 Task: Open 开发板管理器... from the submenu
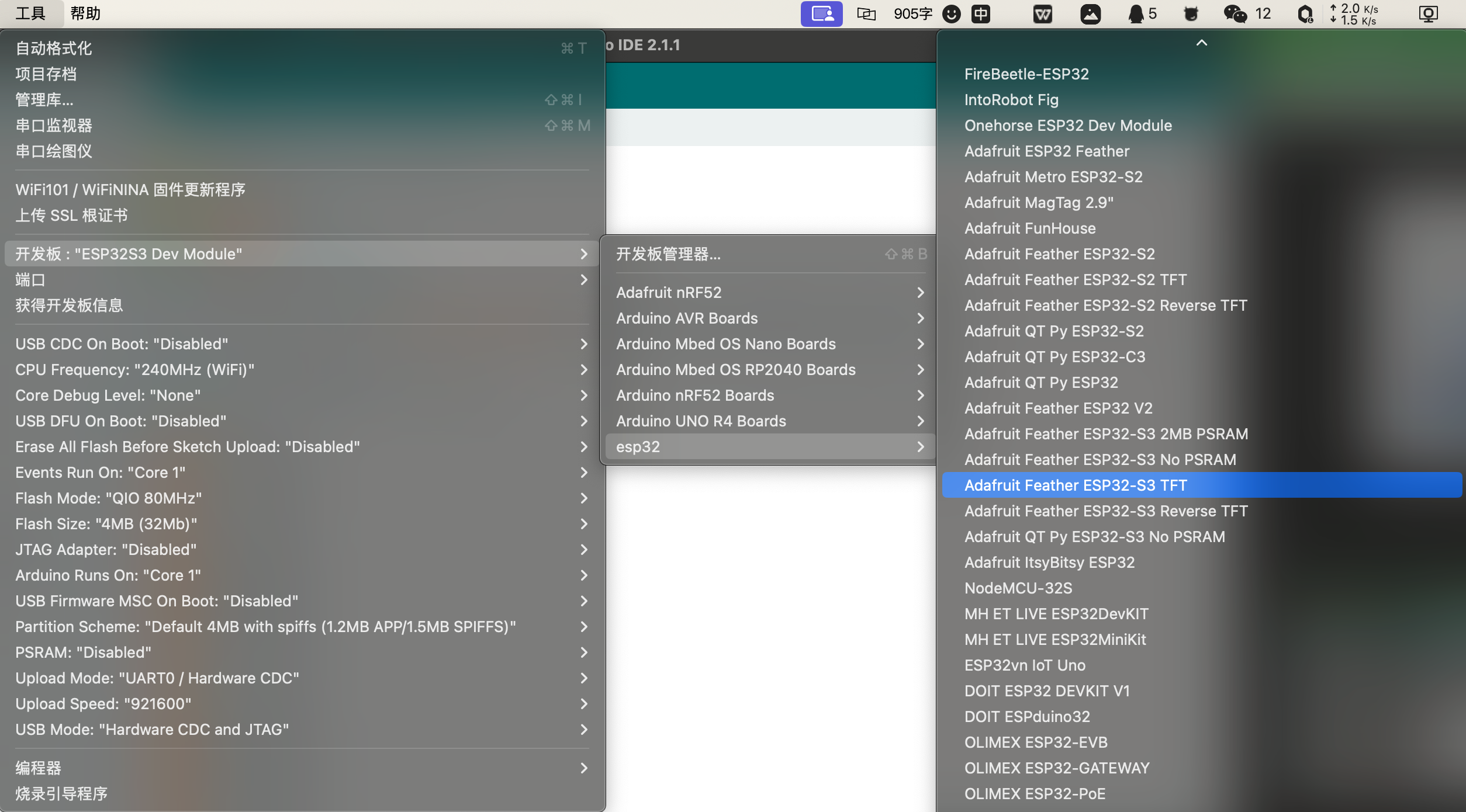pyautogui.click(x=668, y=254)
